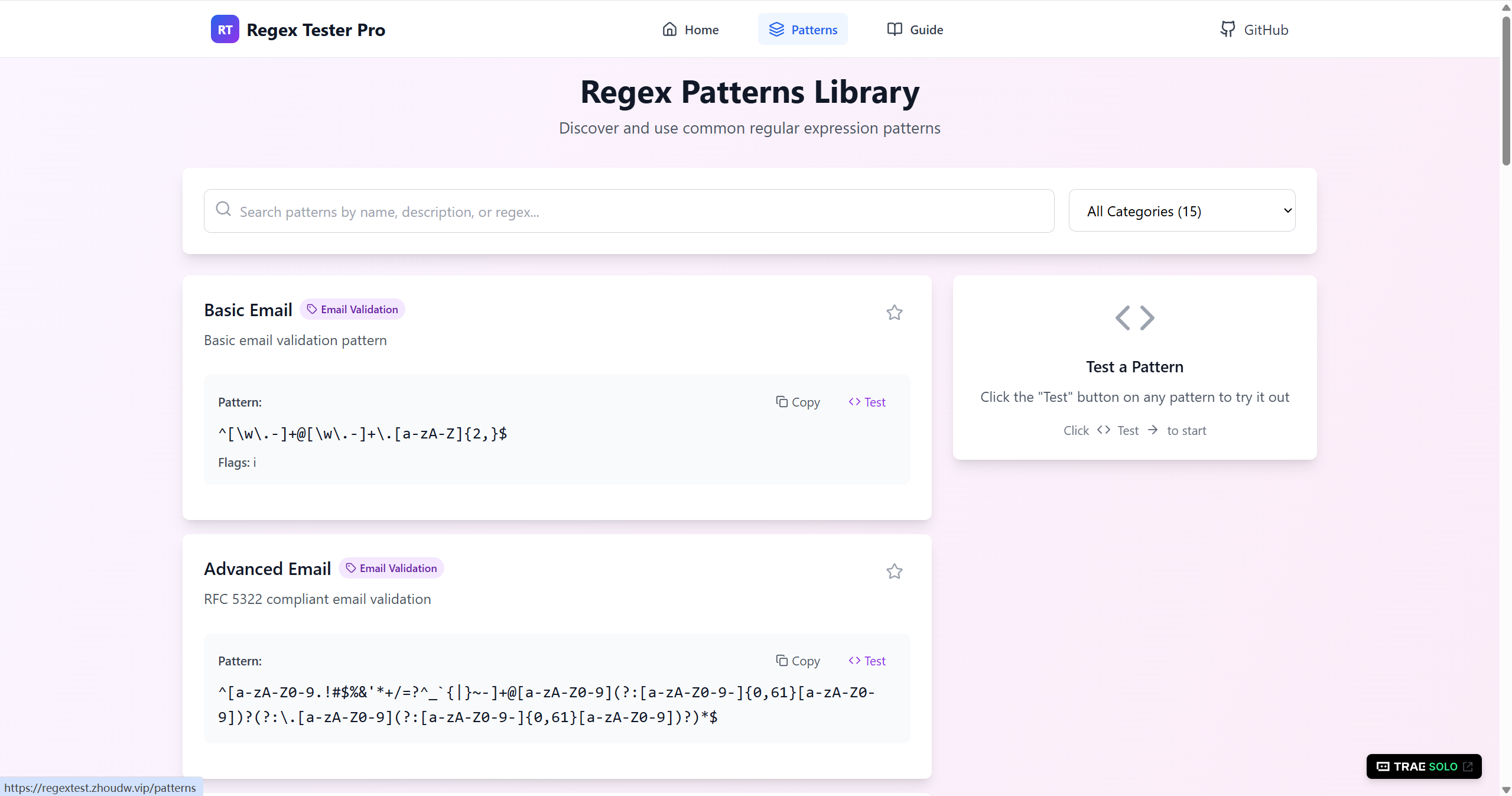Favorite the Basic Email pattern via star

(x=894, y=312)
